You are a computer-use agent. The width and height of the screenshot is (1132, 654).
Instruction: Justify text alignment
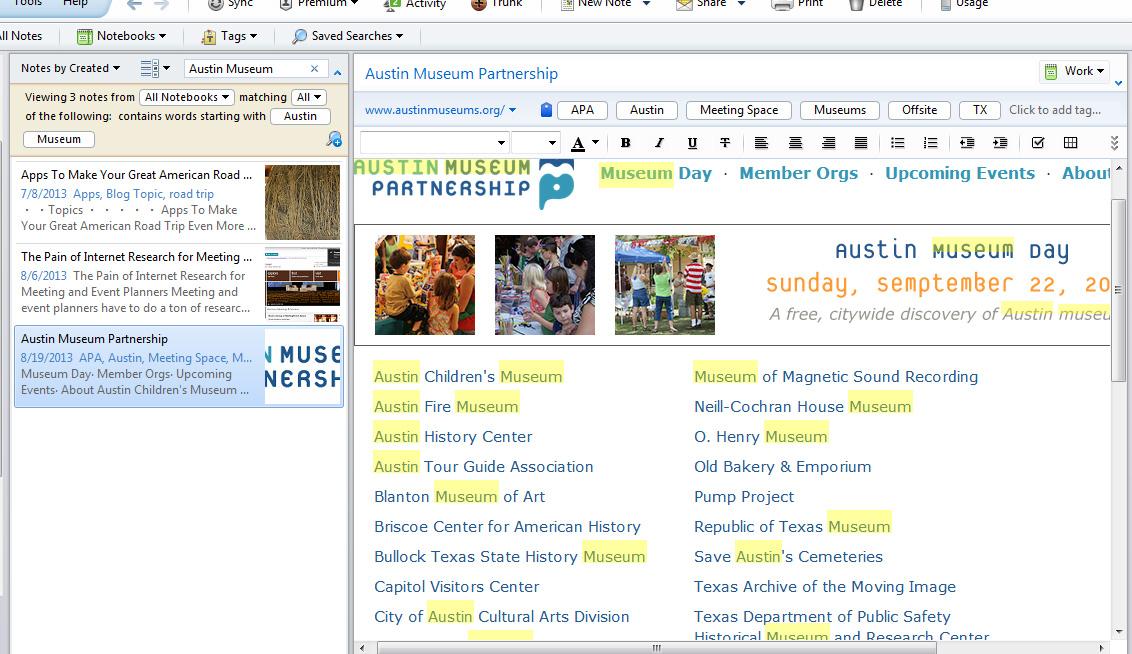(x=861, y=143)
